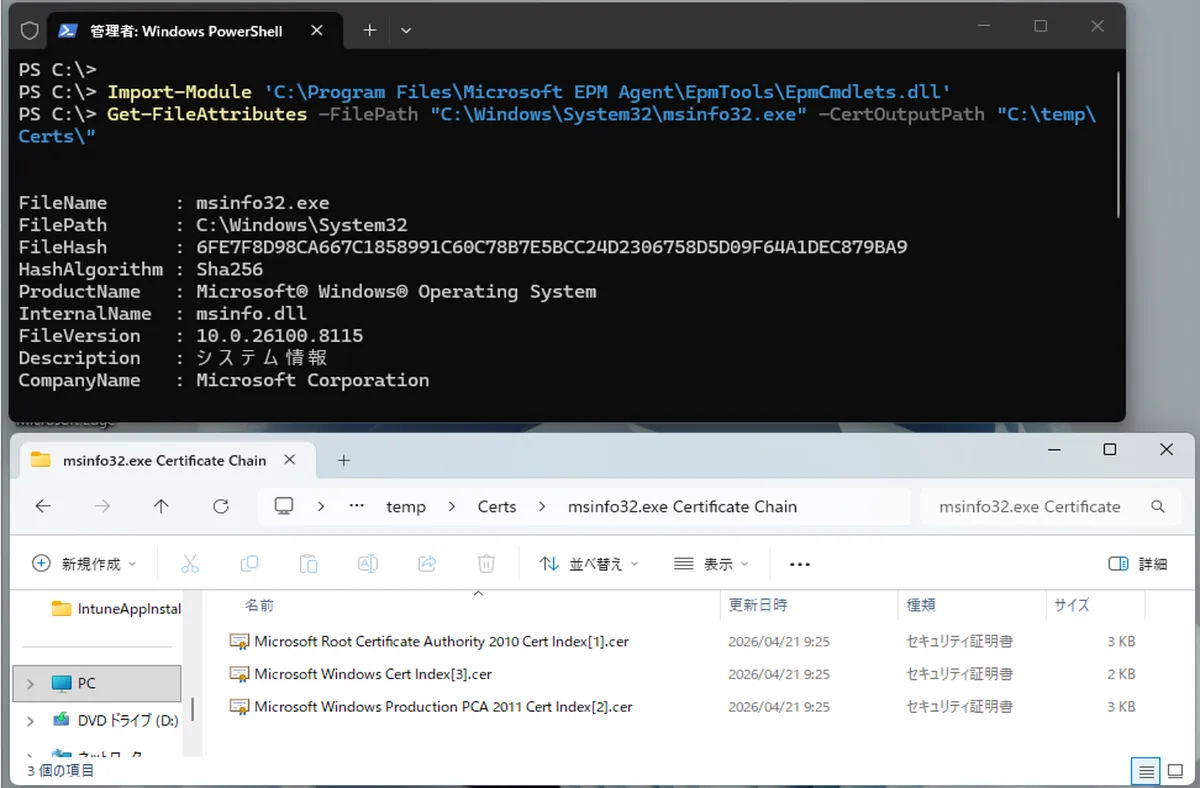Image resolution: width=1200 pixels, height=788 pixels.
Task: Toggle the 詳細 details pane
Action: [x=1138, y=564]
